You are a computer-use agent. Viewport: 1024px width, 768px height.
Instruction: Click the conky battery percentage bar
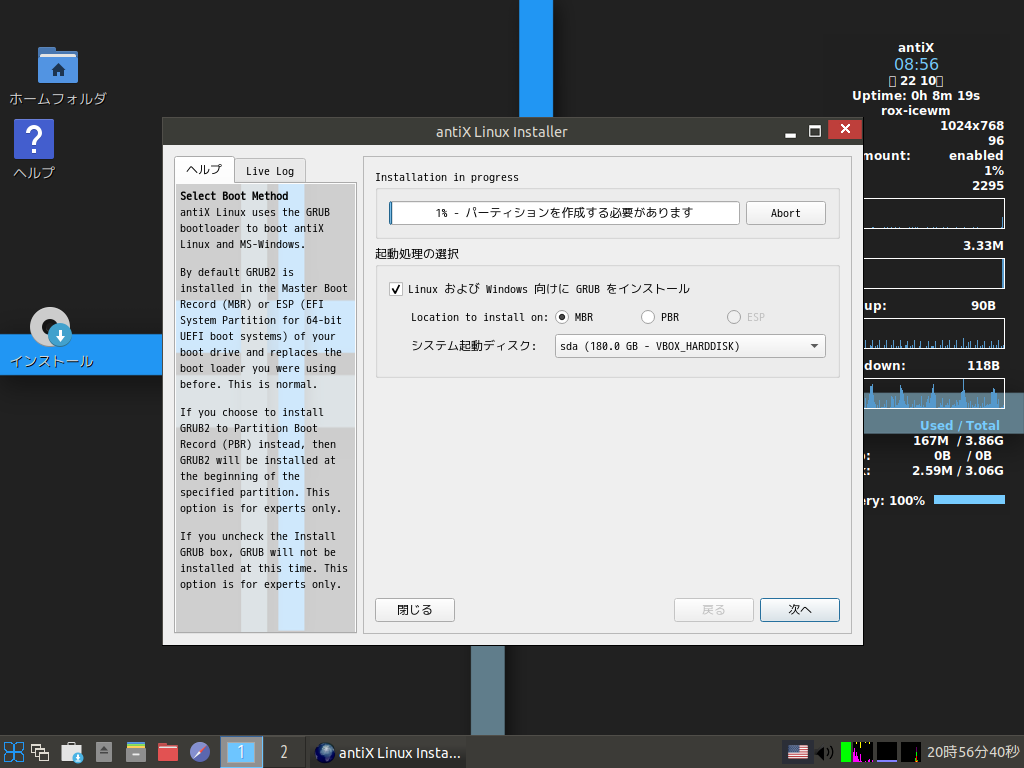point(969,500)
